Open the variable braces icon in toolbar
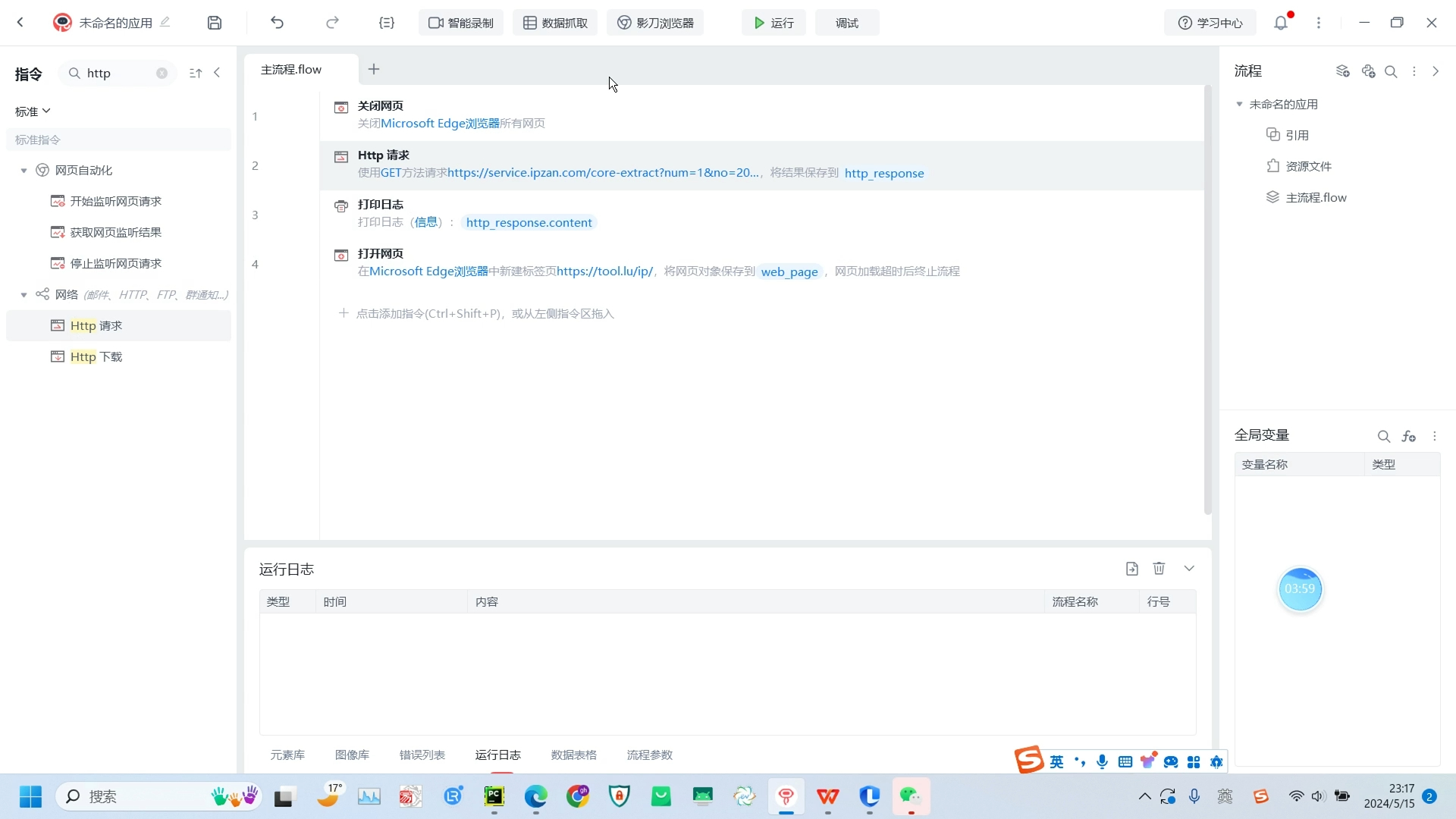This screenshot has width=1456, height=819. (387, 23)
